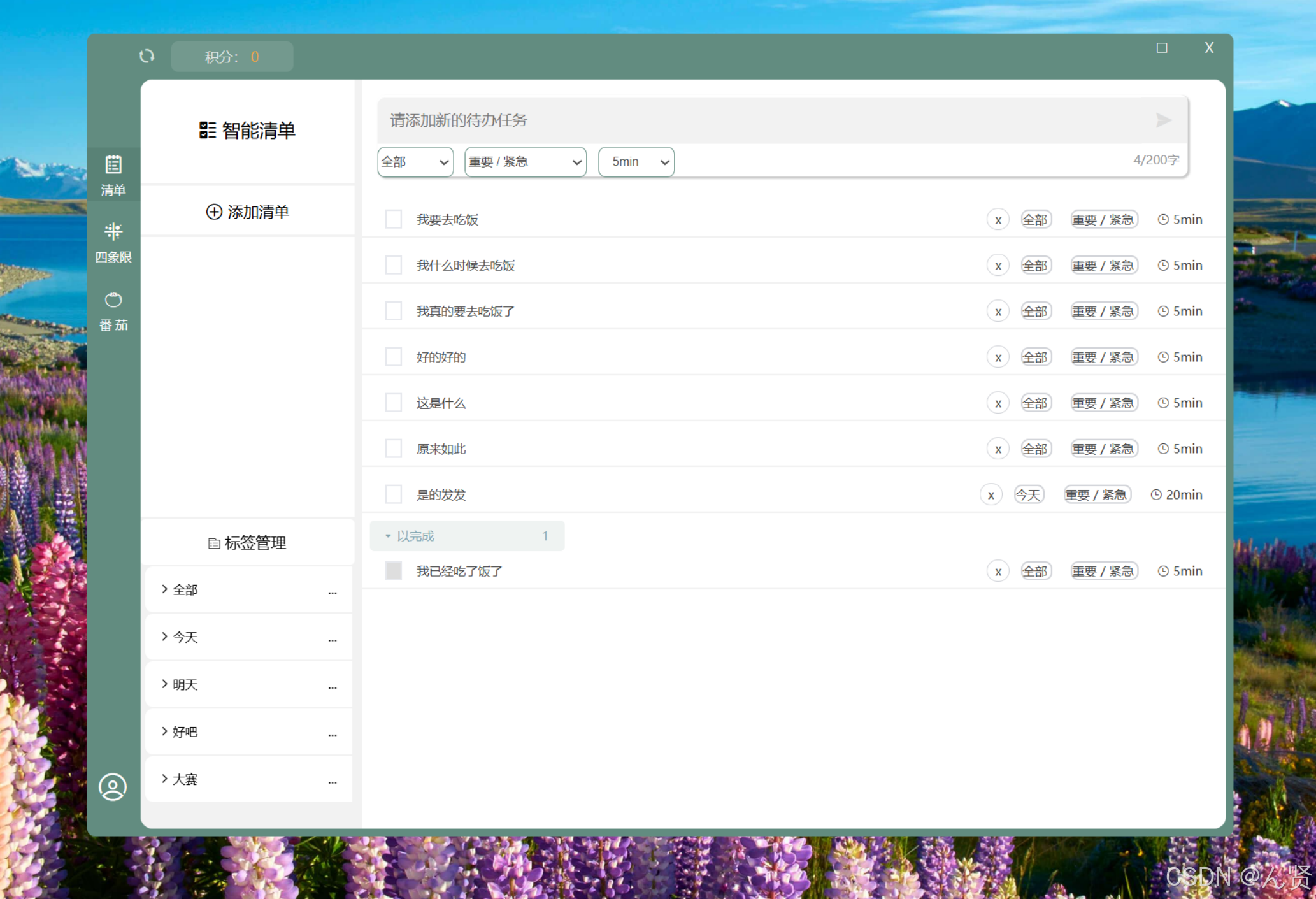Expand the 今天 tag item
The width and height of the screenshot is (1316, 899).
point(185,637)
